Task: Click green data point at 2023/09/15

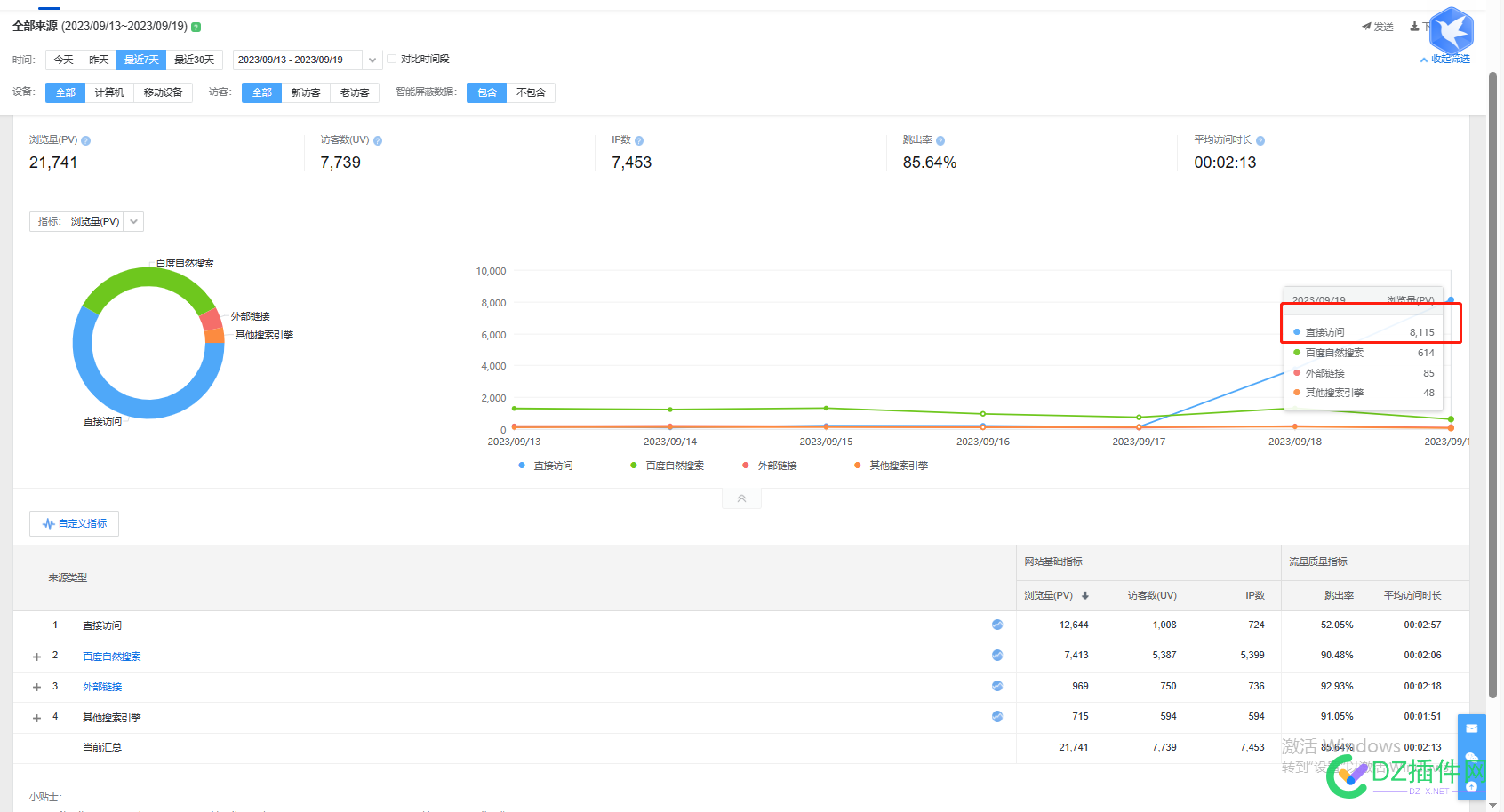Action: click(x=827, y=409)
